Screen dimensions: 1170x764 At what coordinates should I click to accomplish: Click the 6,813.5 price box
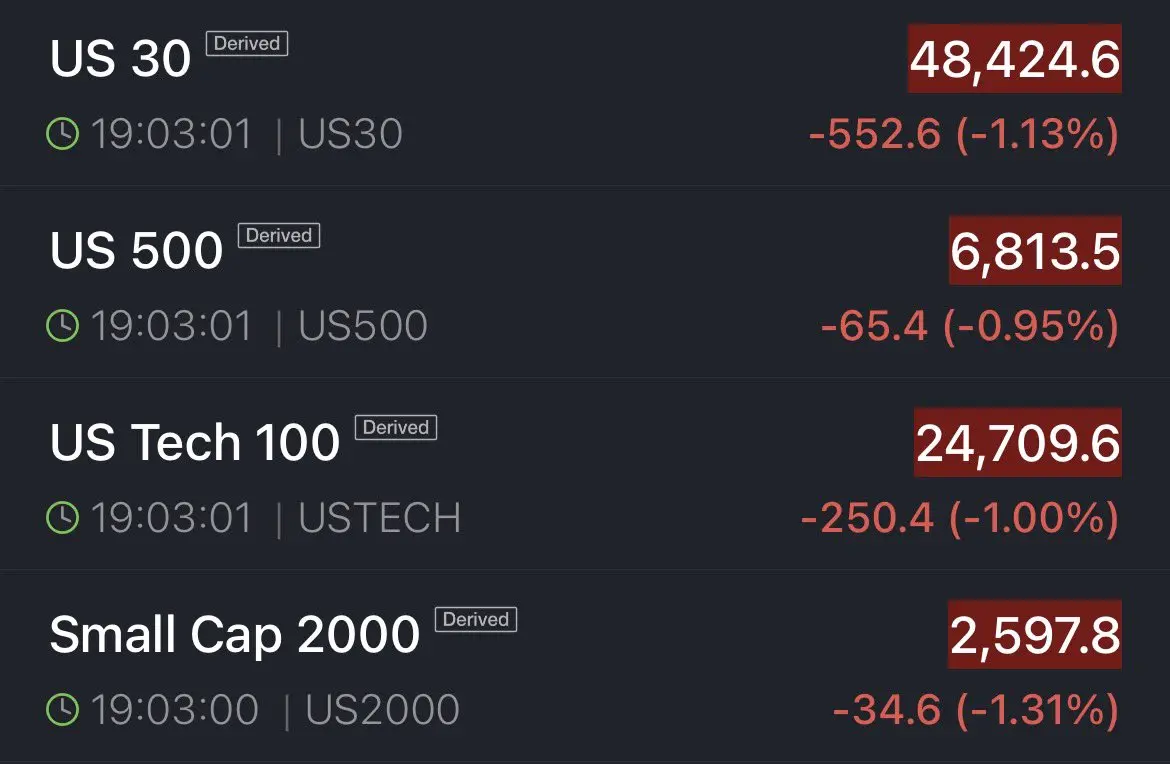(x=1034, y=251)
